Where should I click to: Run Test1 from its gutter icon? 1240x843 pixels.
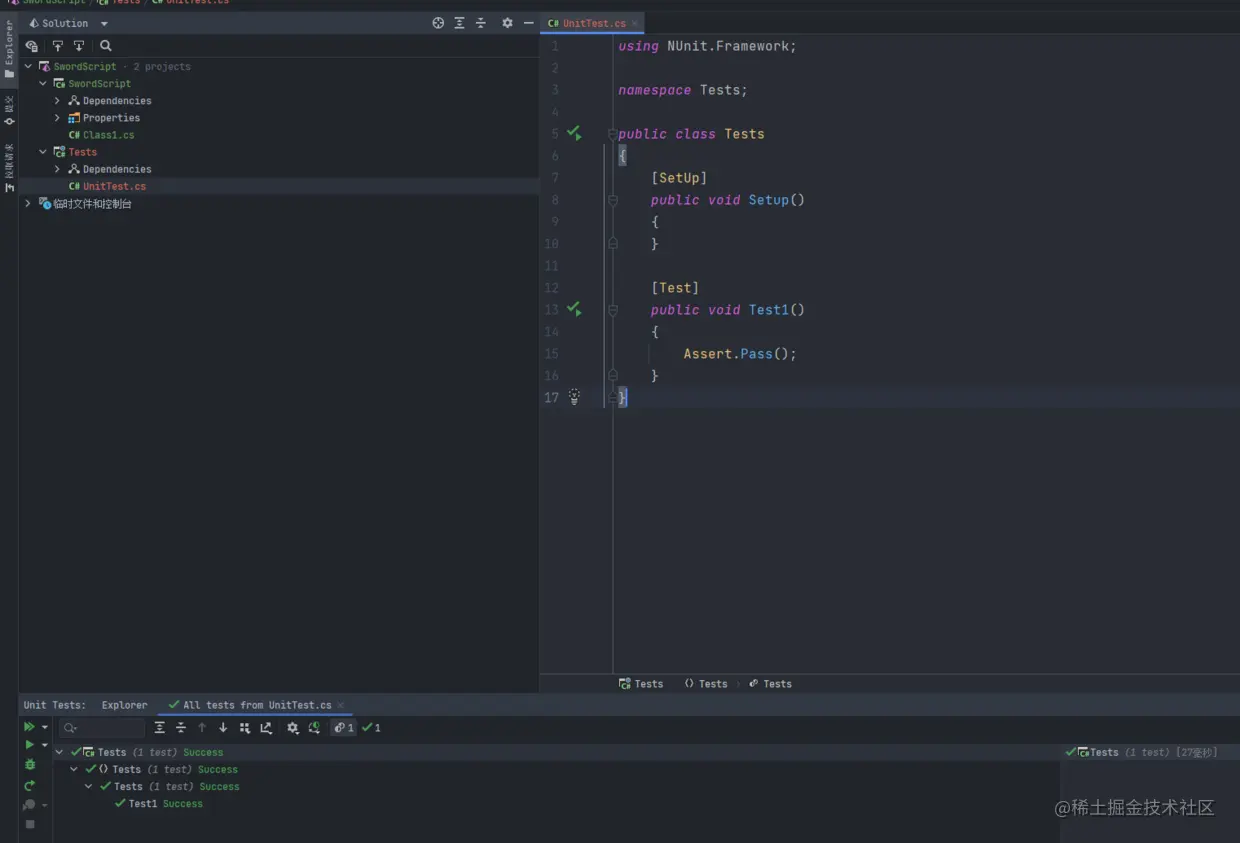tap(574, 309)
